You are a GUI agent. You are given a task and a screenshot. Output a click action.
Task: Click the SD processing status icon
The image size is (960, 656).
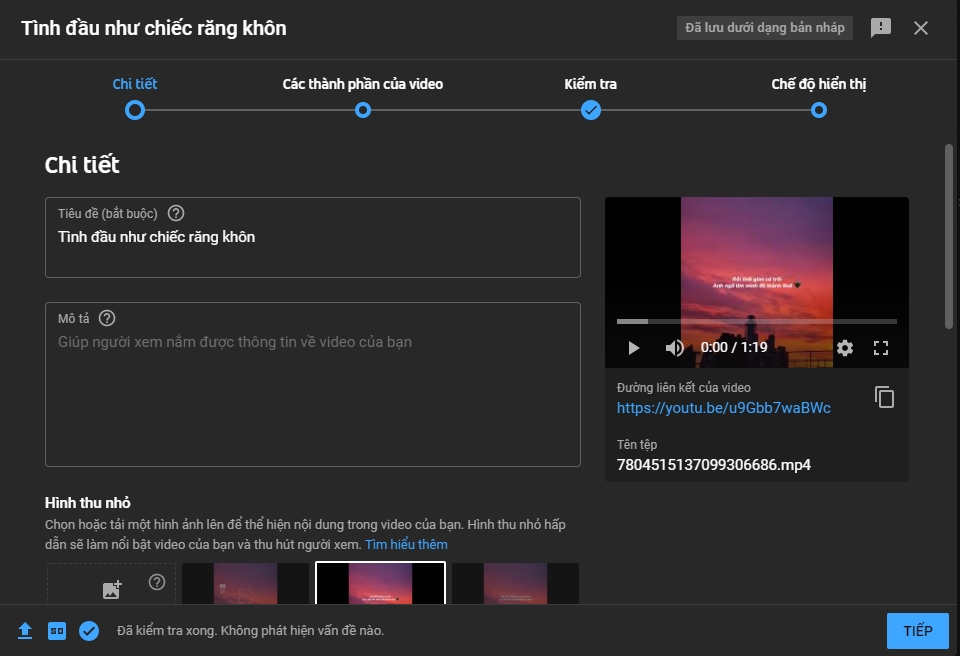click(x=57, y=630)
